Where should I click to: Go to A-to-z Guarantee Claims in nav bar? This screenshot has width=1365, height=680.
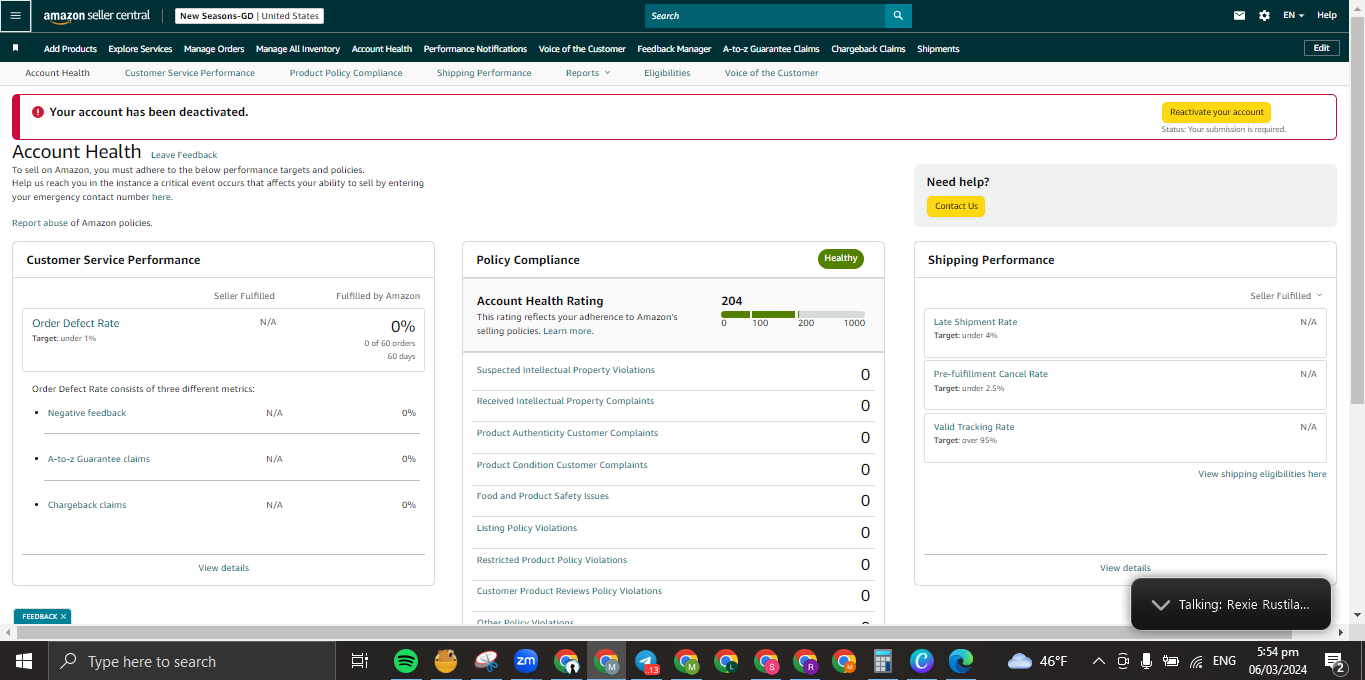pyautogui.click(x=771, y=49)
